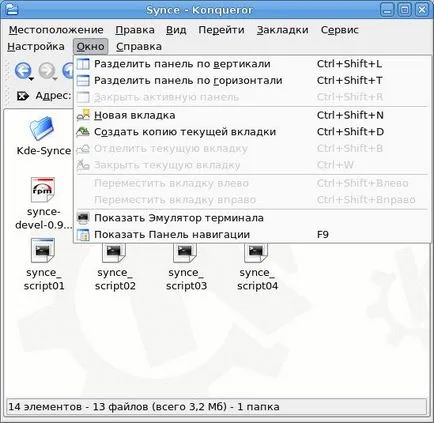Open the Справка menu

(x=139, y=46)
